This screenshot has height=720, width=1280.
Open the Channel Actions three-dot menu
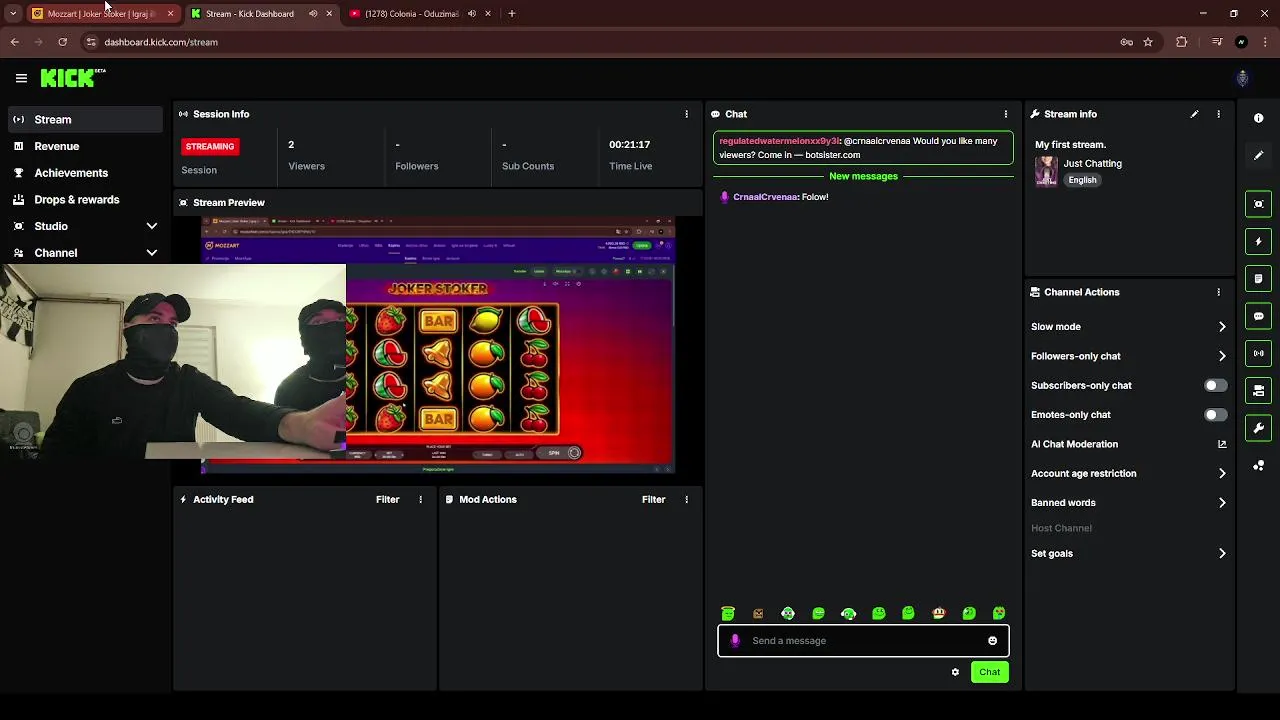1218,292
